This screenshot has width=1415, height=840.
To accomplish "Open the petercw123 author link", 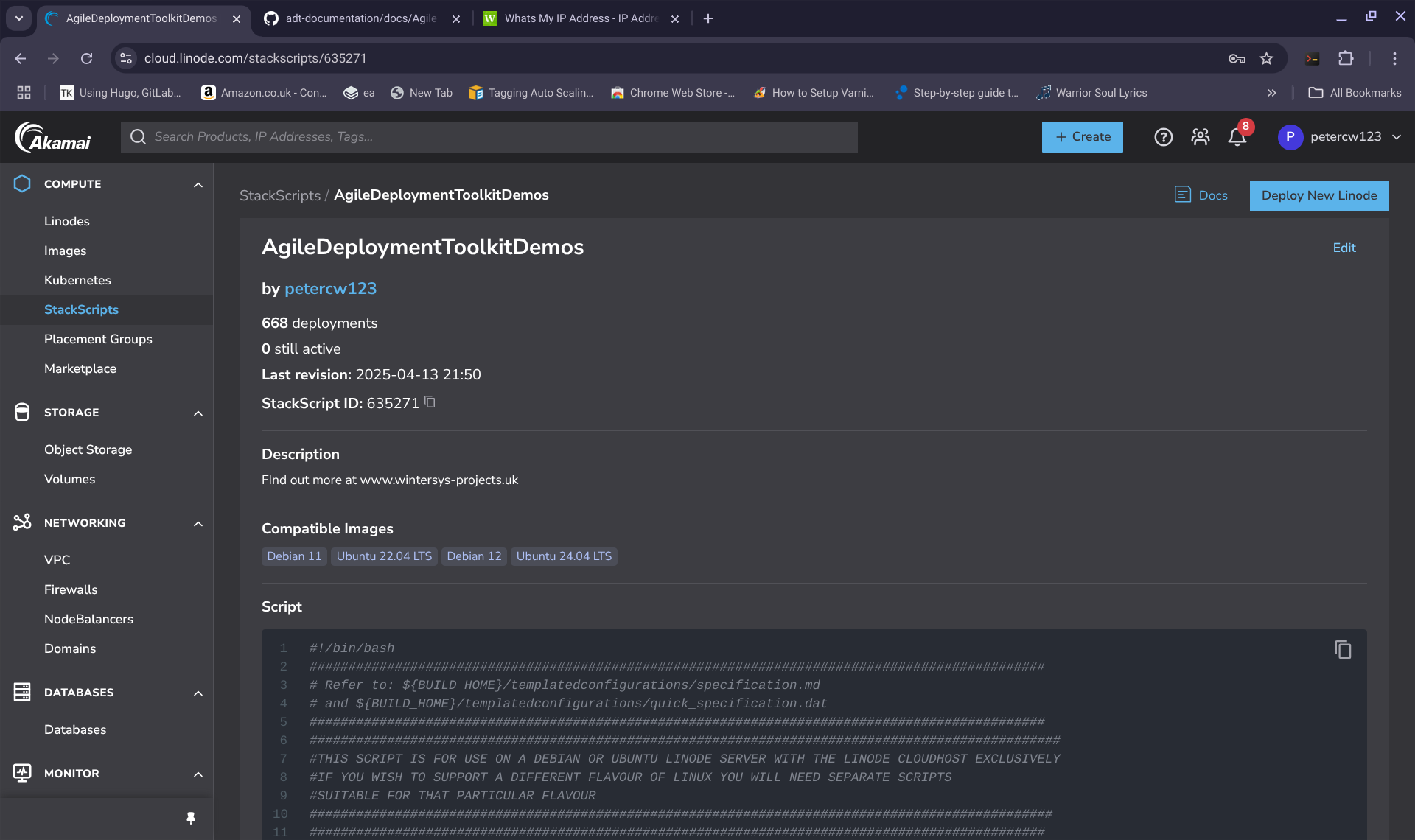I will point(330,289).
